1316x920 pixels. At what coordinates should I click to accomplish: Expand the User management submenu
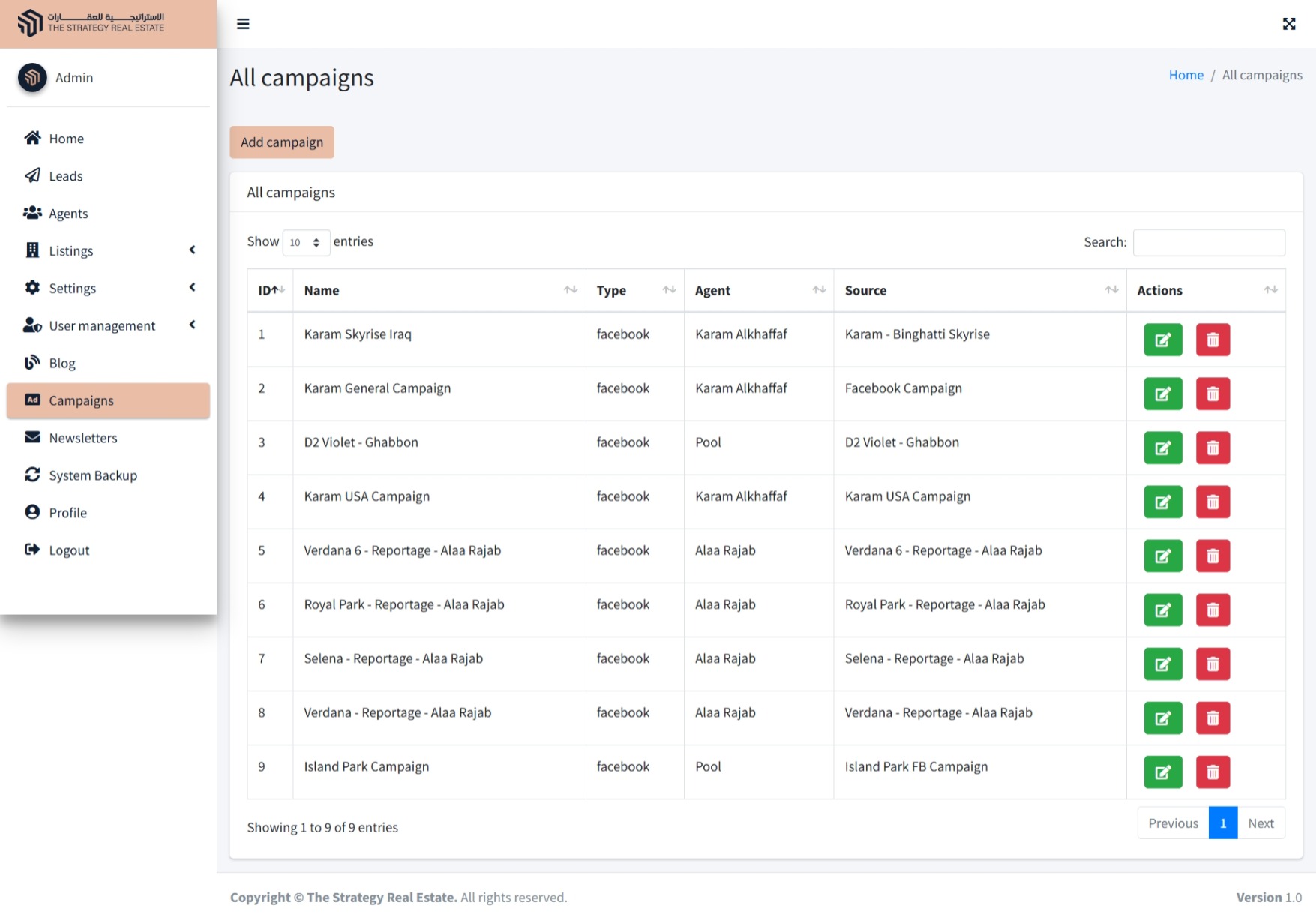109,325
